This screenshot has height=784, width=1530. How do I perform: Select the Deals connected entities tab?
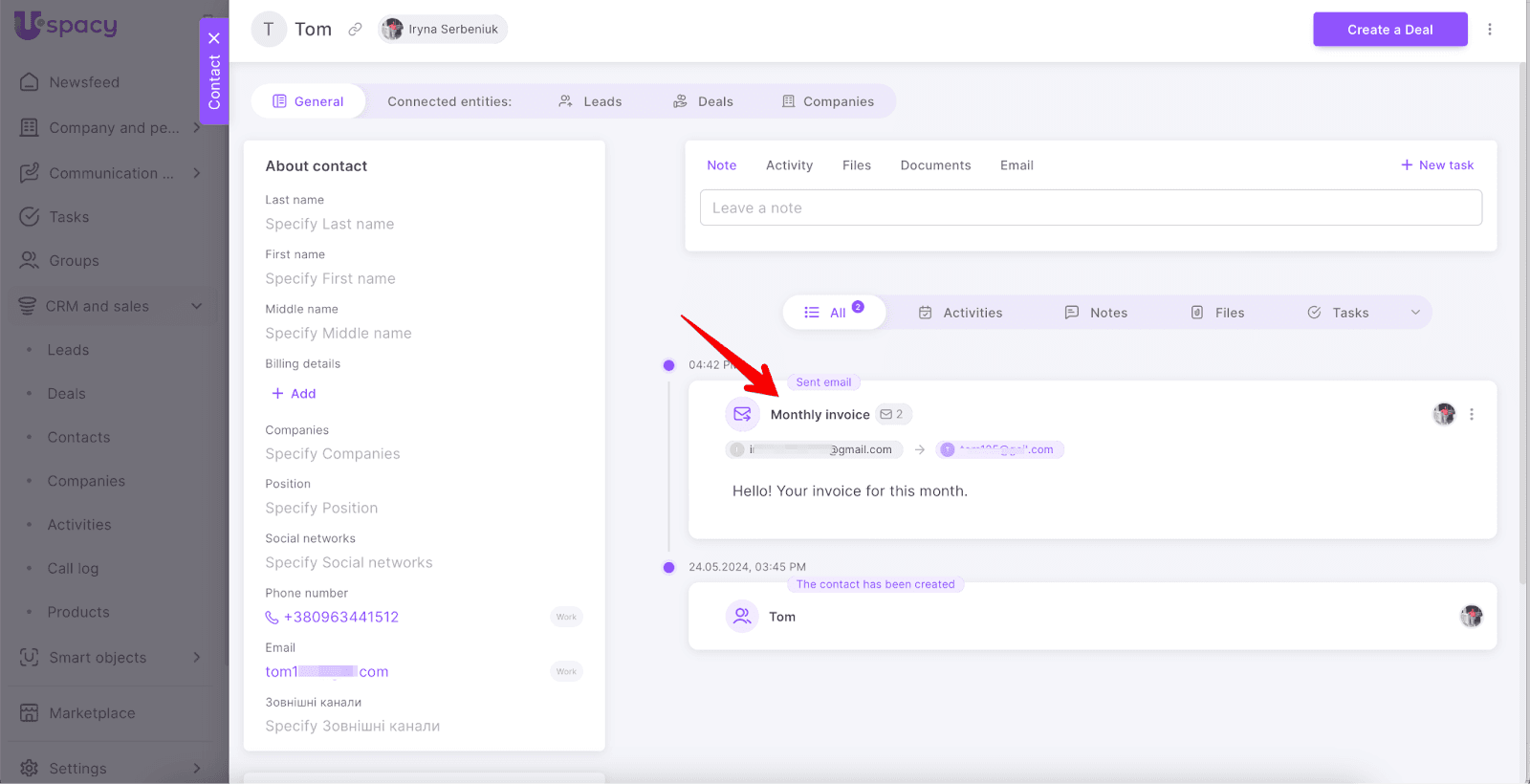(704, 101)
